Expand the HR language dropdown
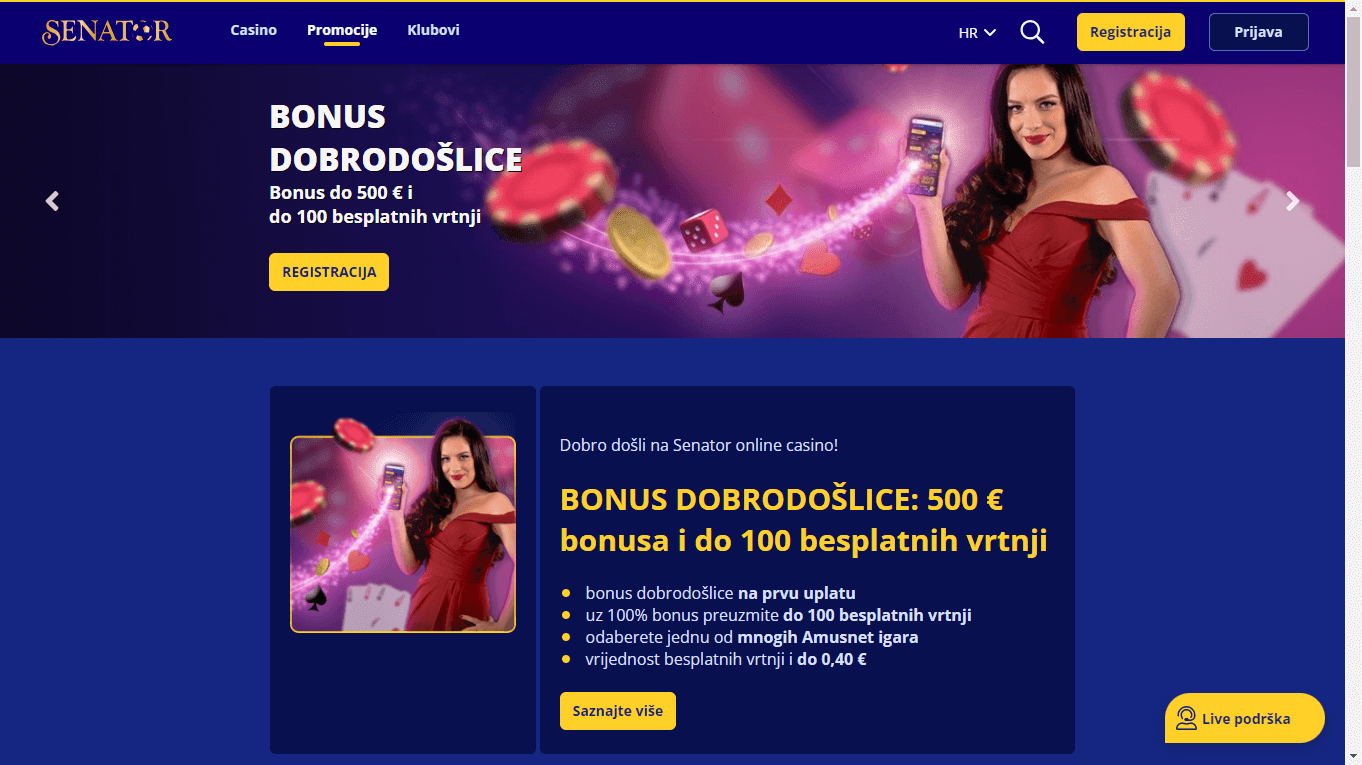 [x=977, y=32]
